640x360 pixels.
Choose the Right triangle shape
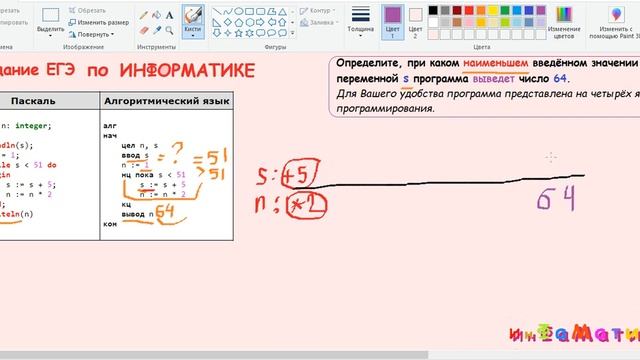point(217,22)
